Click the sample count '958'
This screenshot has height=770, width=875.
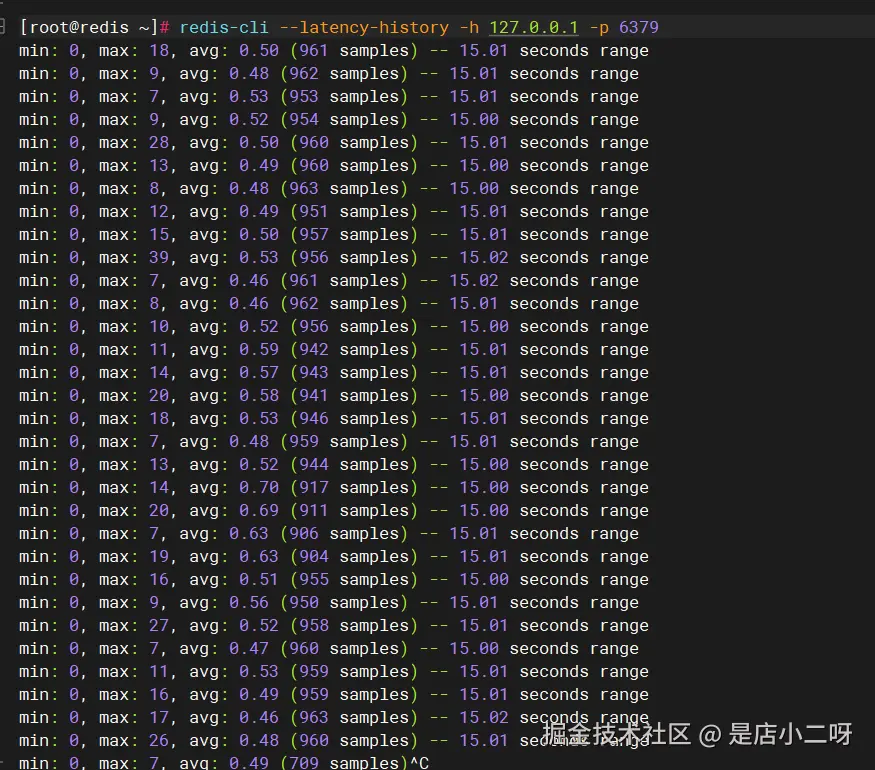pos(314,625)
